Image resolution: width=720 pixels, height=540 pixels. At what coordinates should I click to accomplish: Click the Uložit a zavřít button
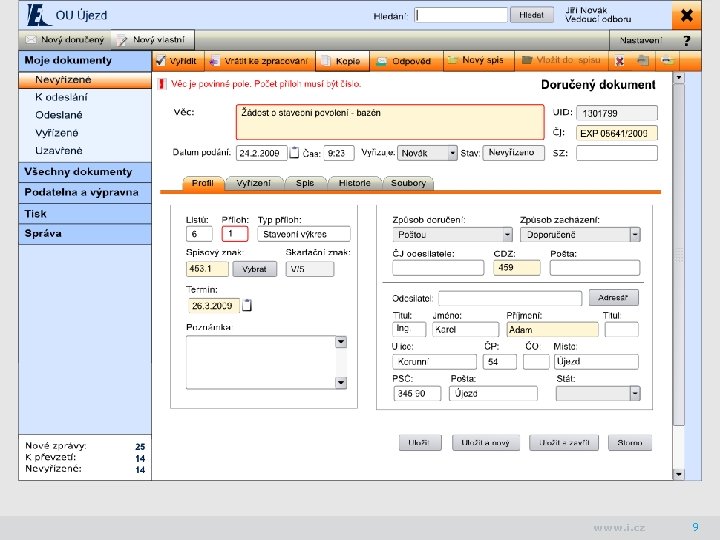point(564,443)
